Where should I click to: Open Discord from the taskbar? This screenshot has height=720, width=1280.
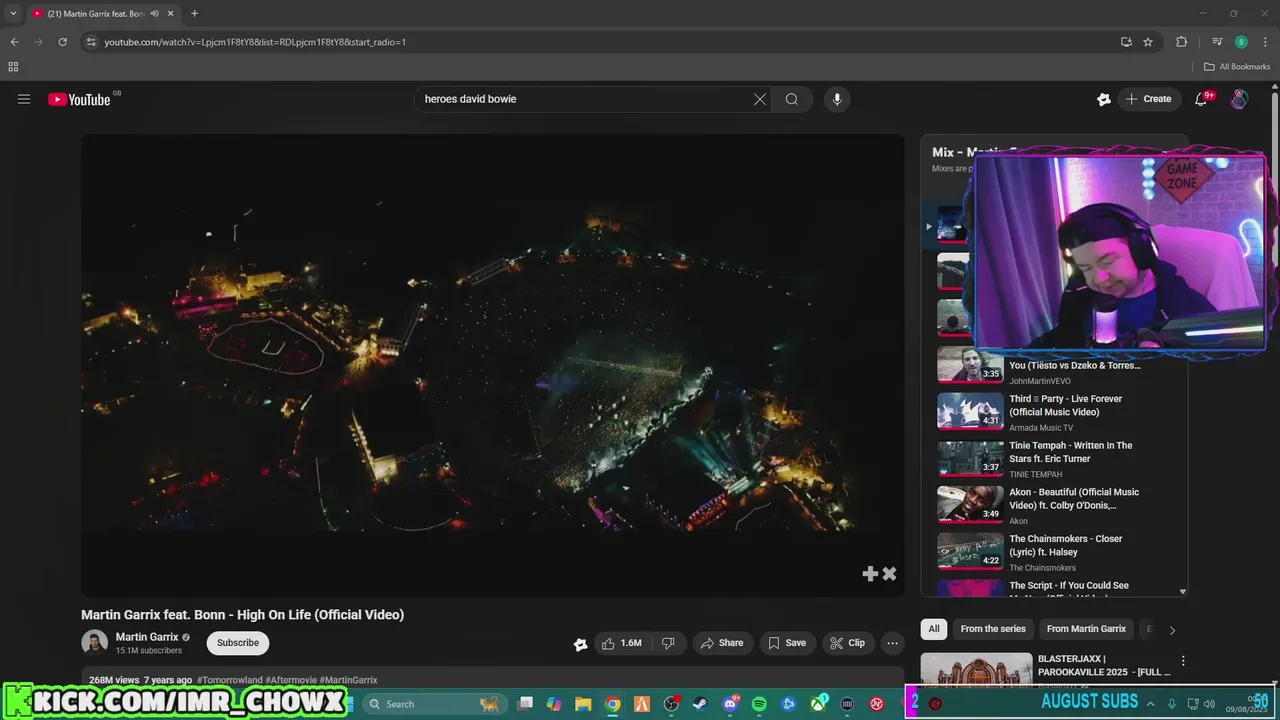point(730,704)
